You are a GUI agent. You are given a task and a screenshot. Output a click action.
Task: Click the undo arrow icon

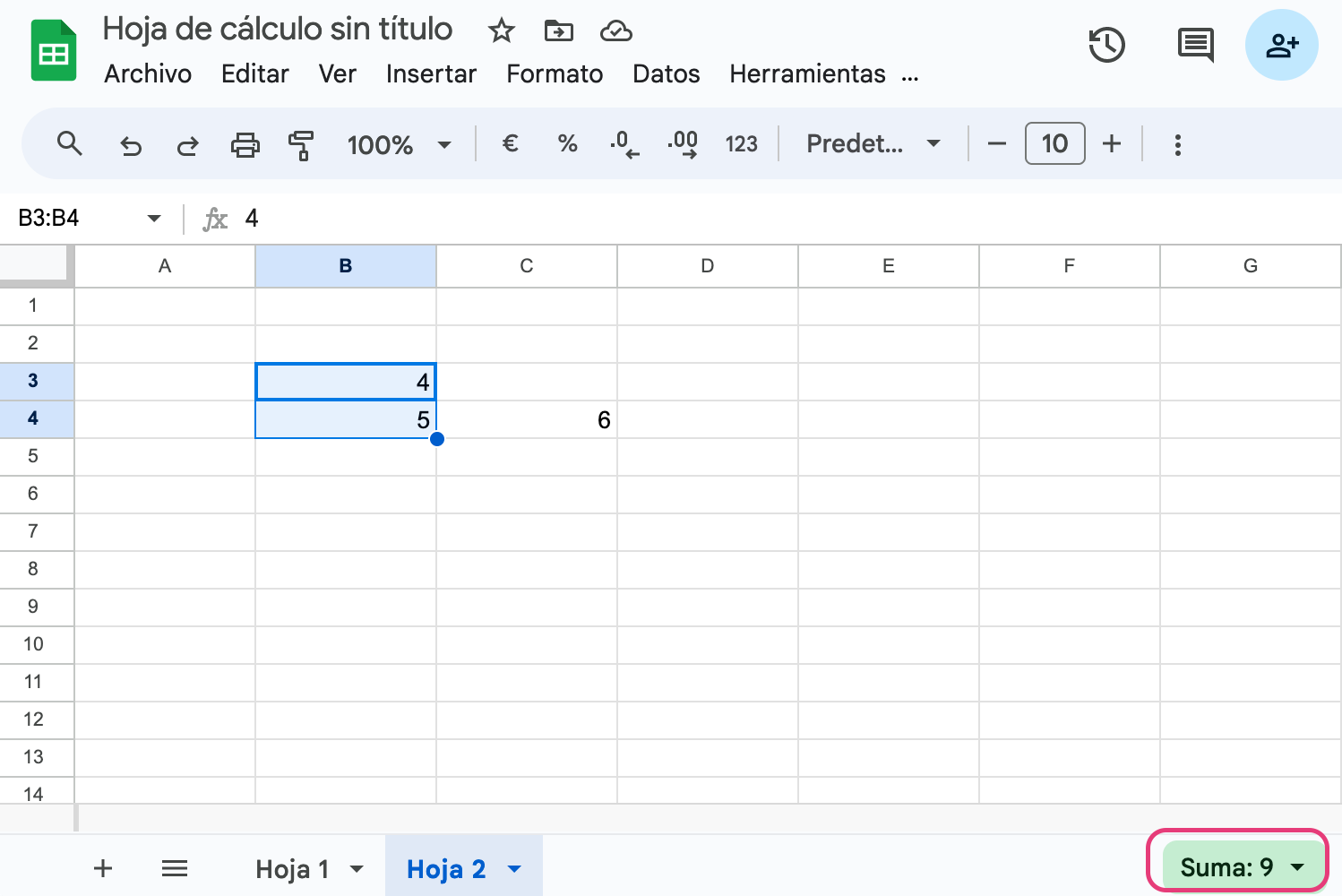click(131, 144)
